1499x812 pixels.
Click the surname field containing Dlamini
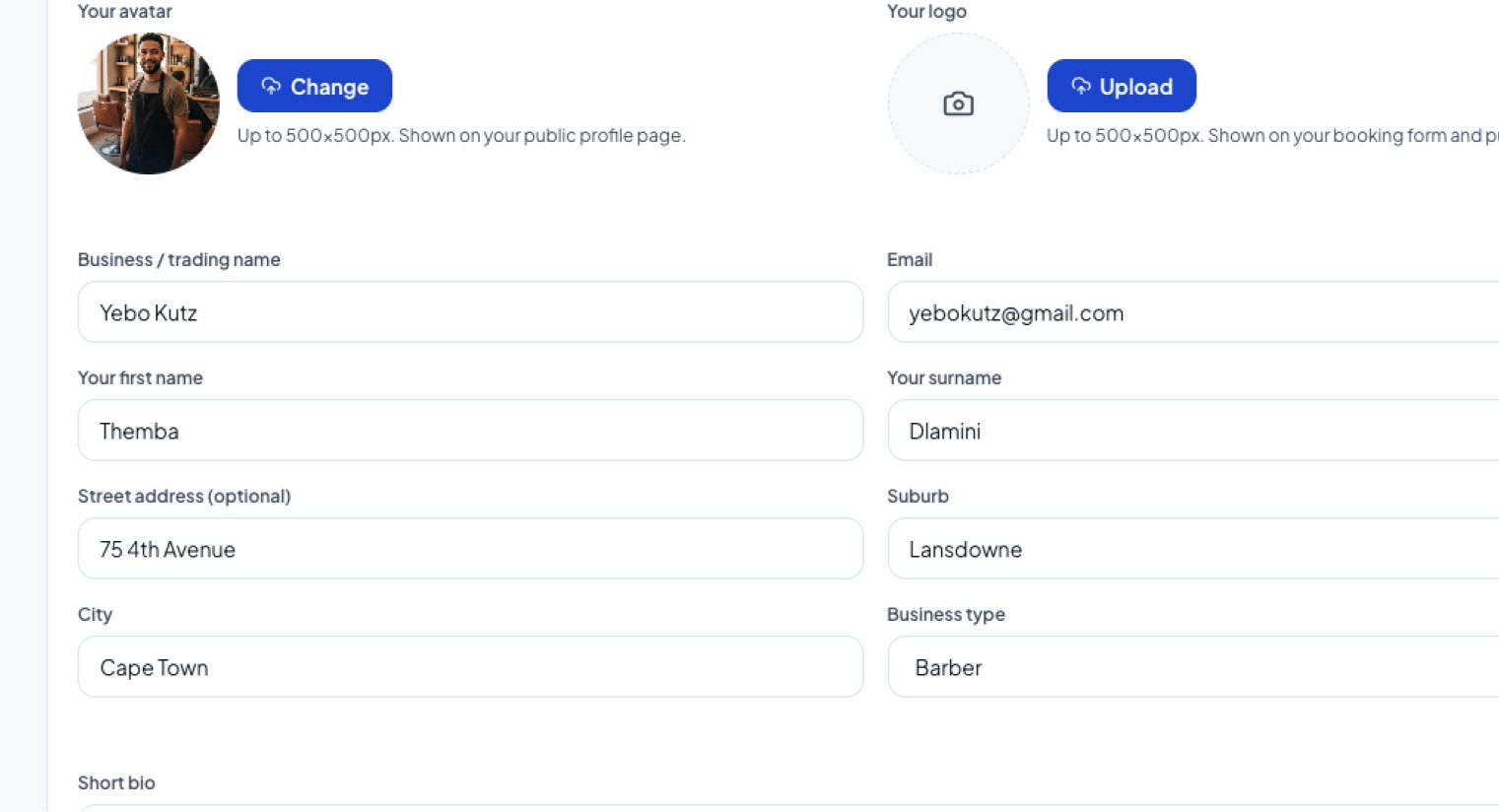pyautogui.click(x=1193, y=431)
